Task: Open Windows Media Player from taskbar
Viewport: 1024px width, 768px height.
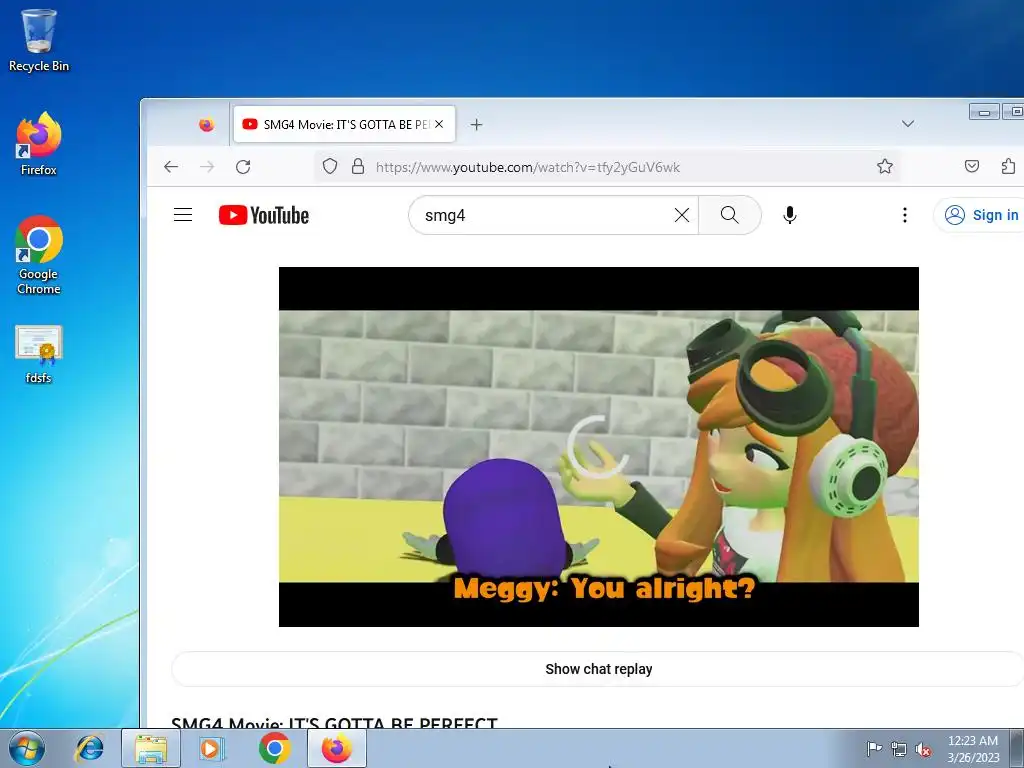Action: (x=212, y=748)
